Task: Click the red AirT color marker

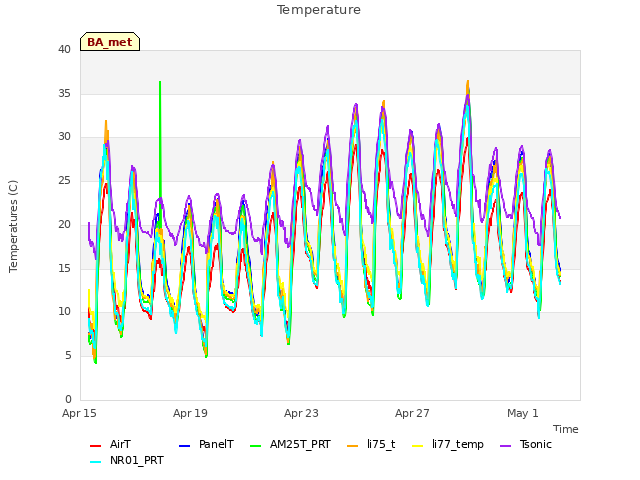Action: (95, 446)
